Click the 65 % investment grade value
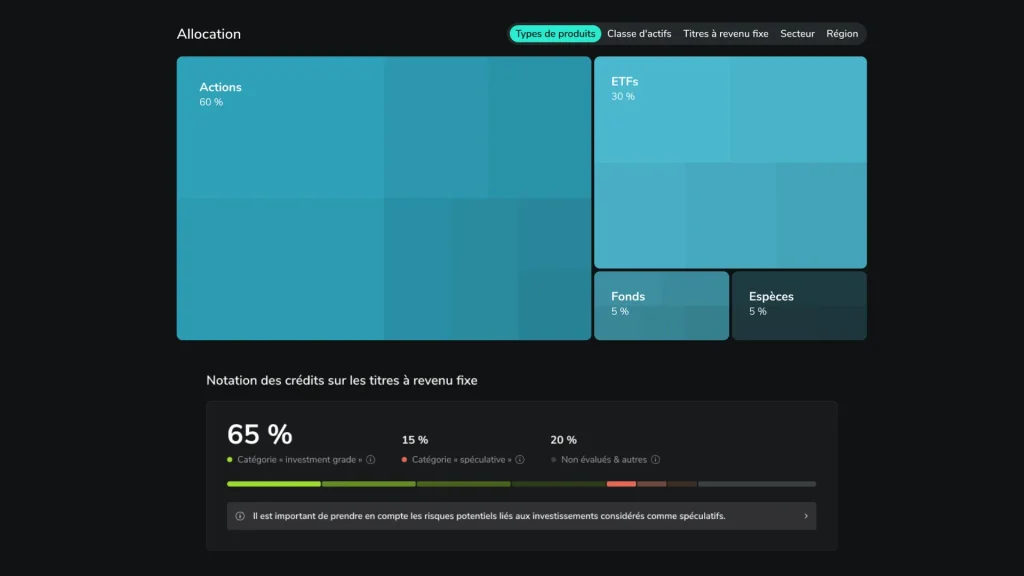1024x576 pixels. pyautogui.click(x=260, y=434)
